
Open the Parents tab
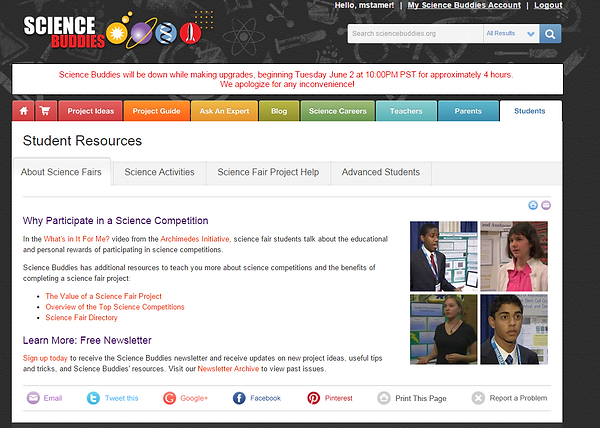[x=468, y=111]
